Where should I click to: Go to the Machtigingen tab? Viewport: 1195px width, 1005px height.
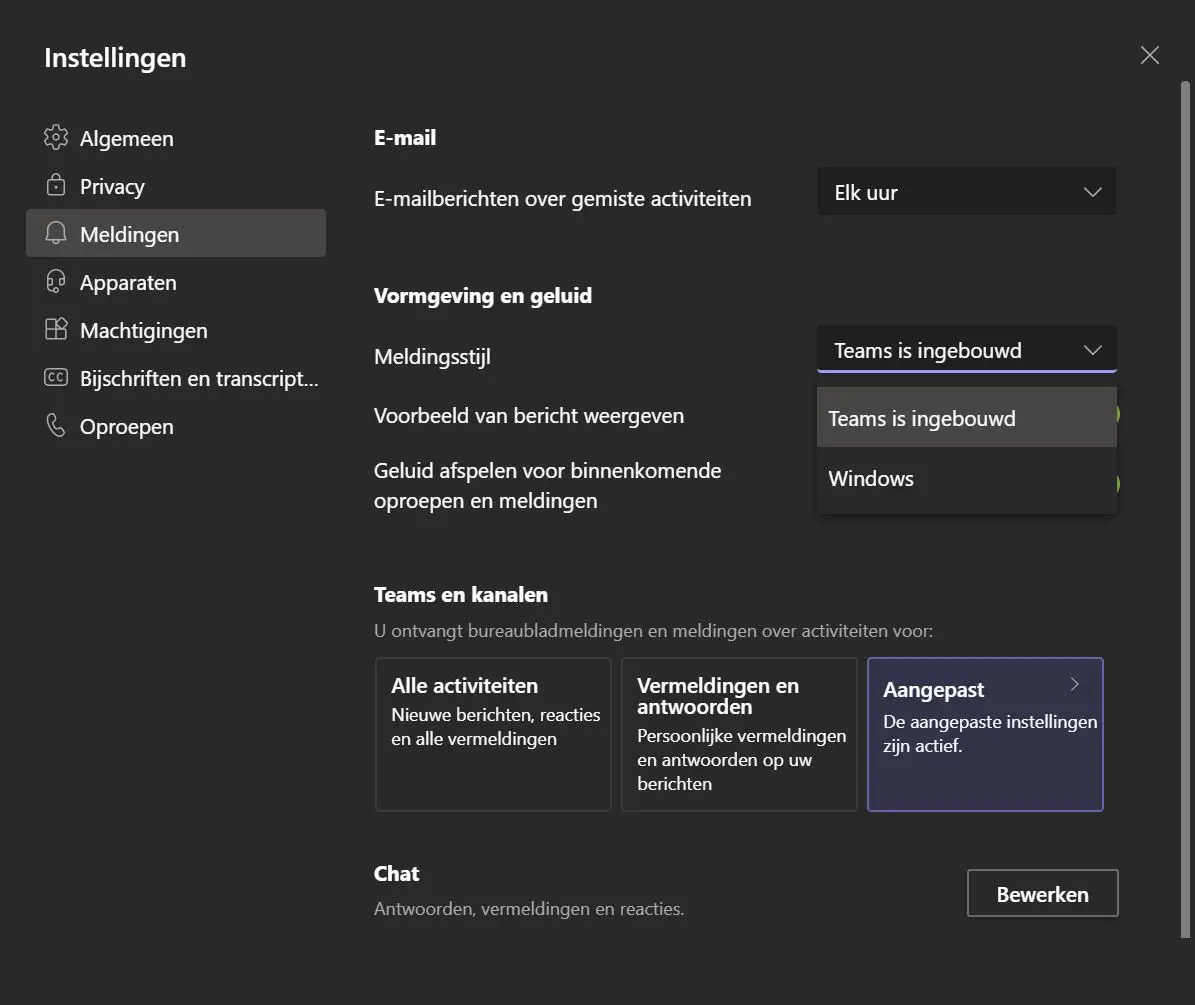click(x=176, y=330)
